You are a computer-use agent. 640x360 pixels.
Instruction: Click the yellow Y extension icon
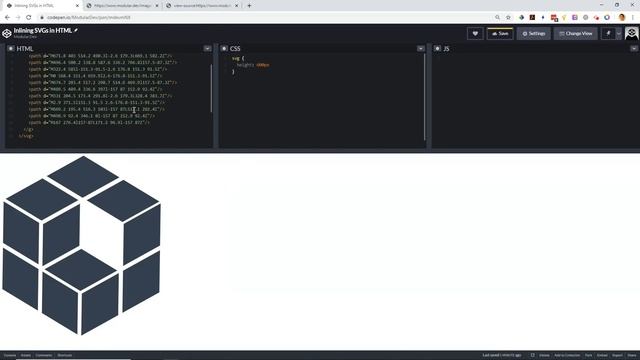coord(564,18)
